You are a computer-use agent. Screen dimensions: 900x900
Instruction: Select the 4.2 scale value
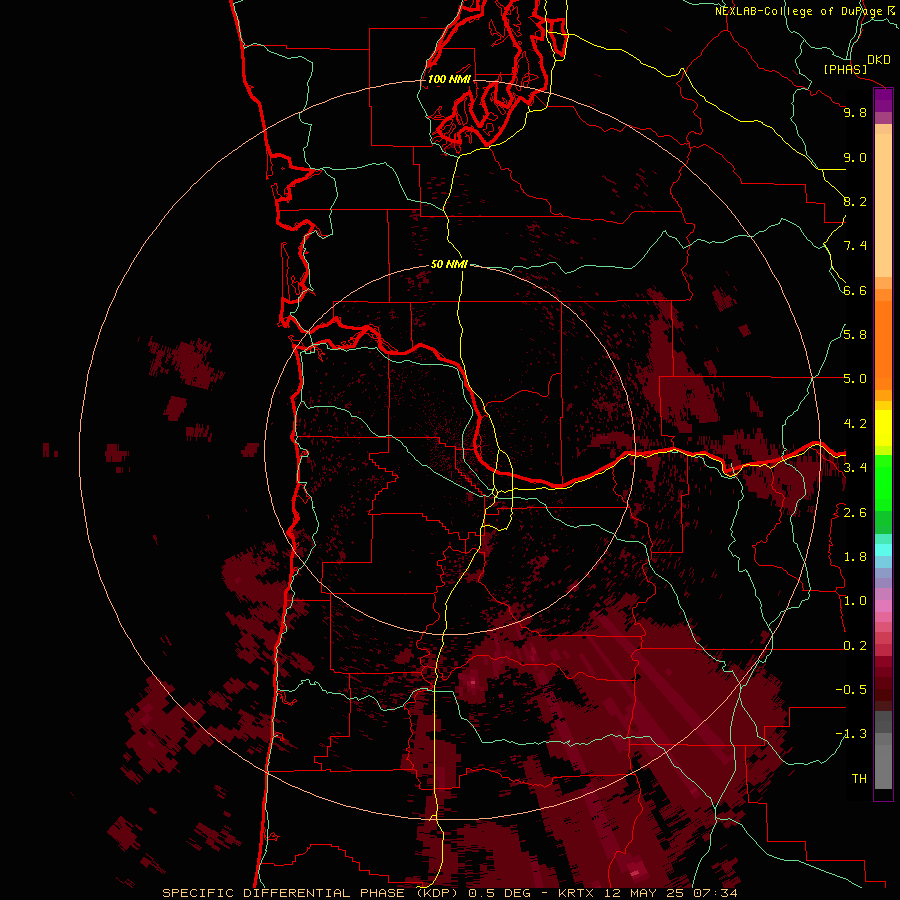(x=855, y=424)
